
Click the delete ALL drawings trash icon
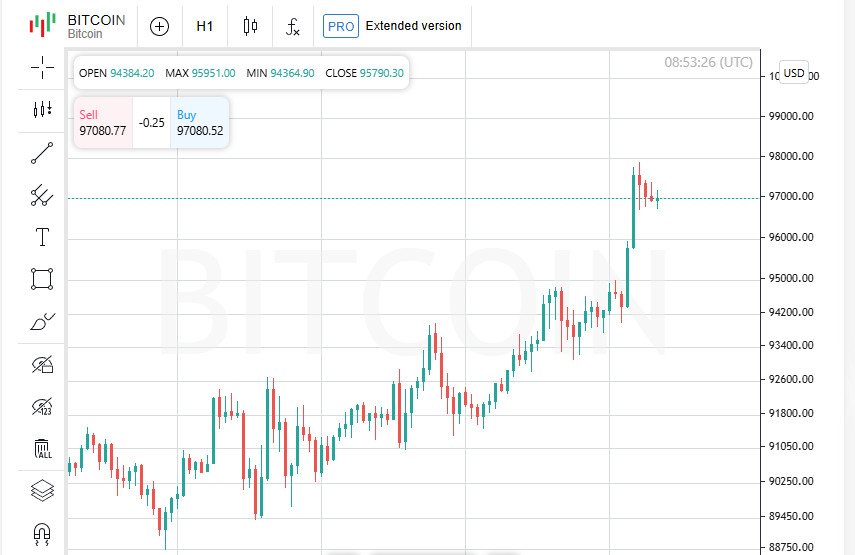pos(42,449)
